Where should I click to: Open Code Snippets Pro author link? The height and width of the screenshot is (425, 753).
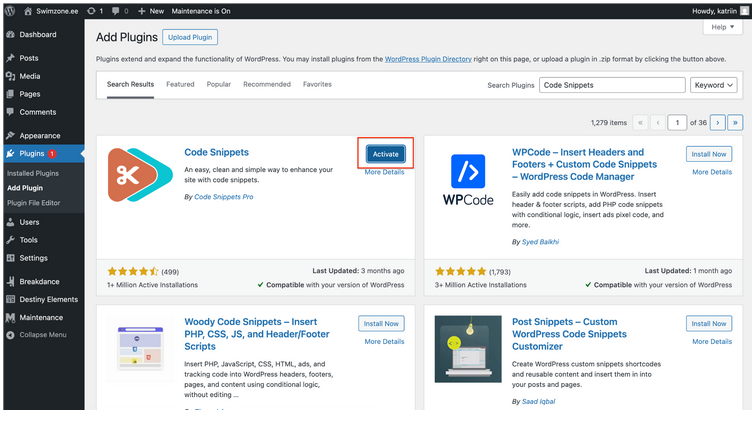(x=223, y=197)
